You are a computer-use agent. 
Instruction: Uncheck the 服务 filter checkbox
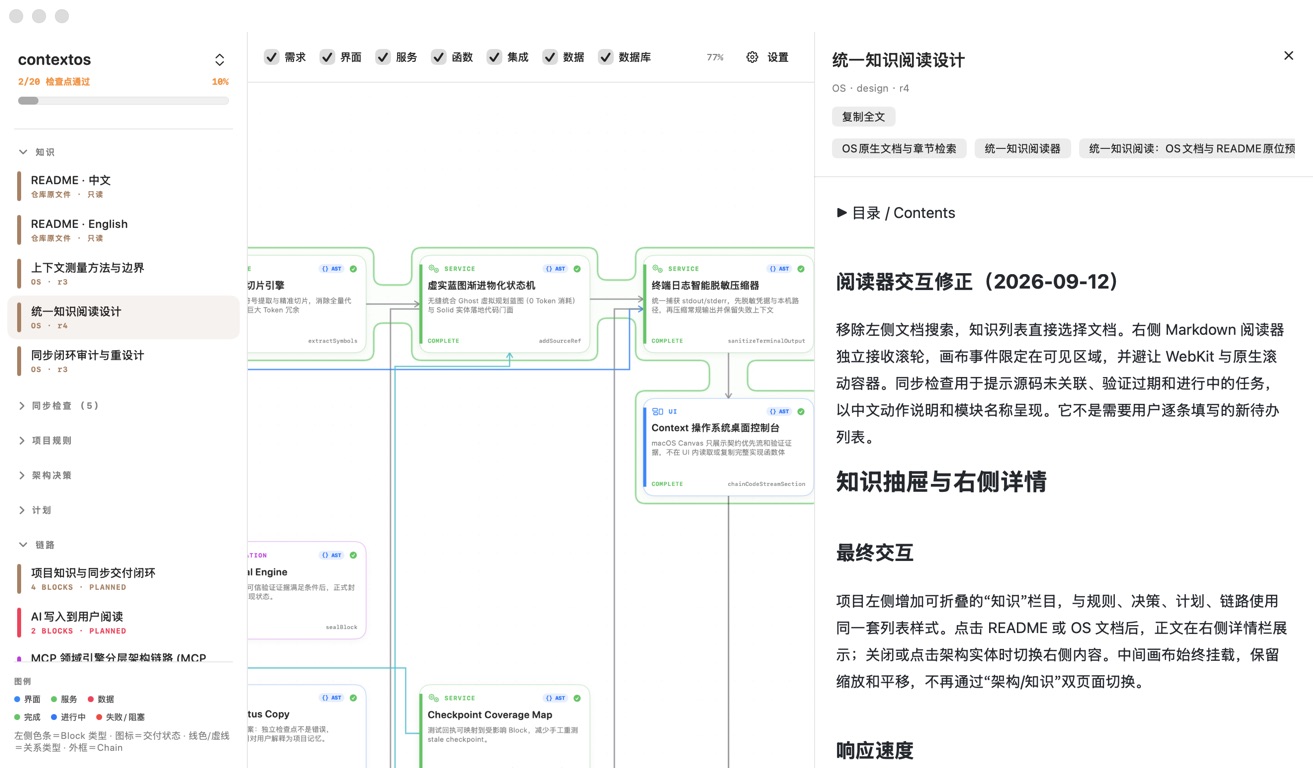click(383, 57)
